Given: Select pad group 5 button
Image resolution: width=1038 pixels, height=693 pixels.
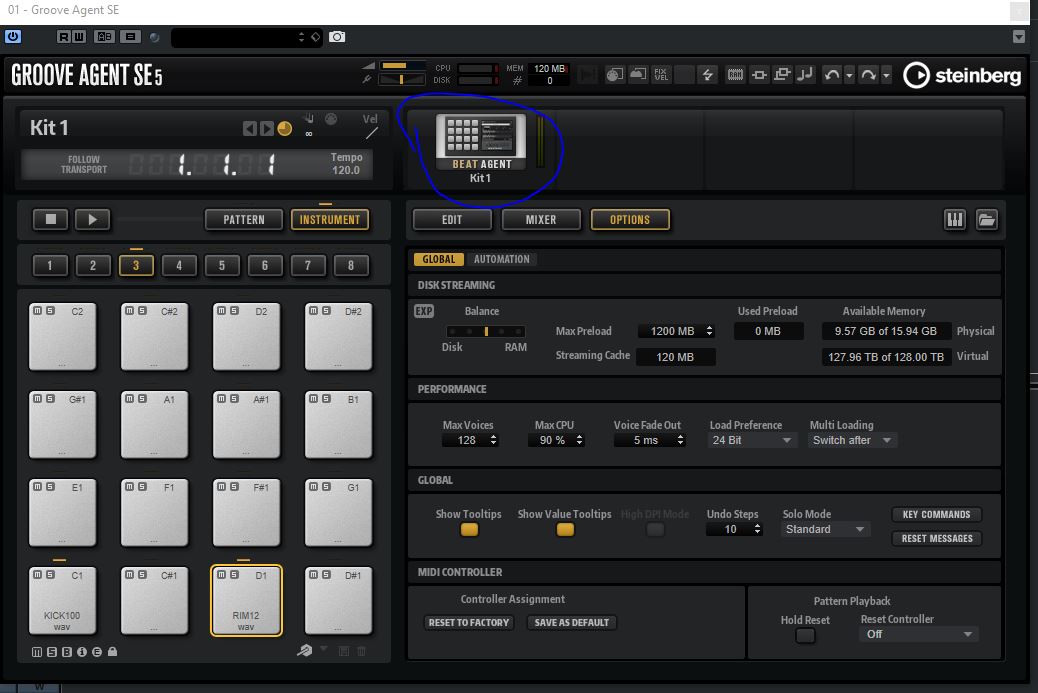Looking at the screenshot, I should pos(222,265).
